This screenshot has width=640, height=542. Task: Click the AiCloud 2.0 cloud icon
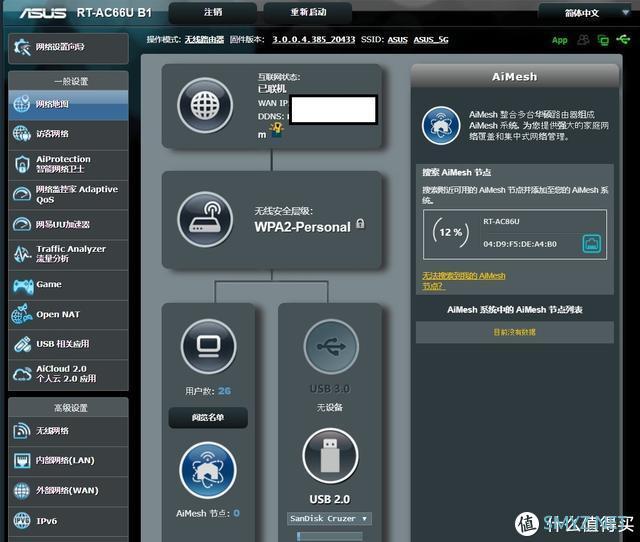click(x=22, y=373)
